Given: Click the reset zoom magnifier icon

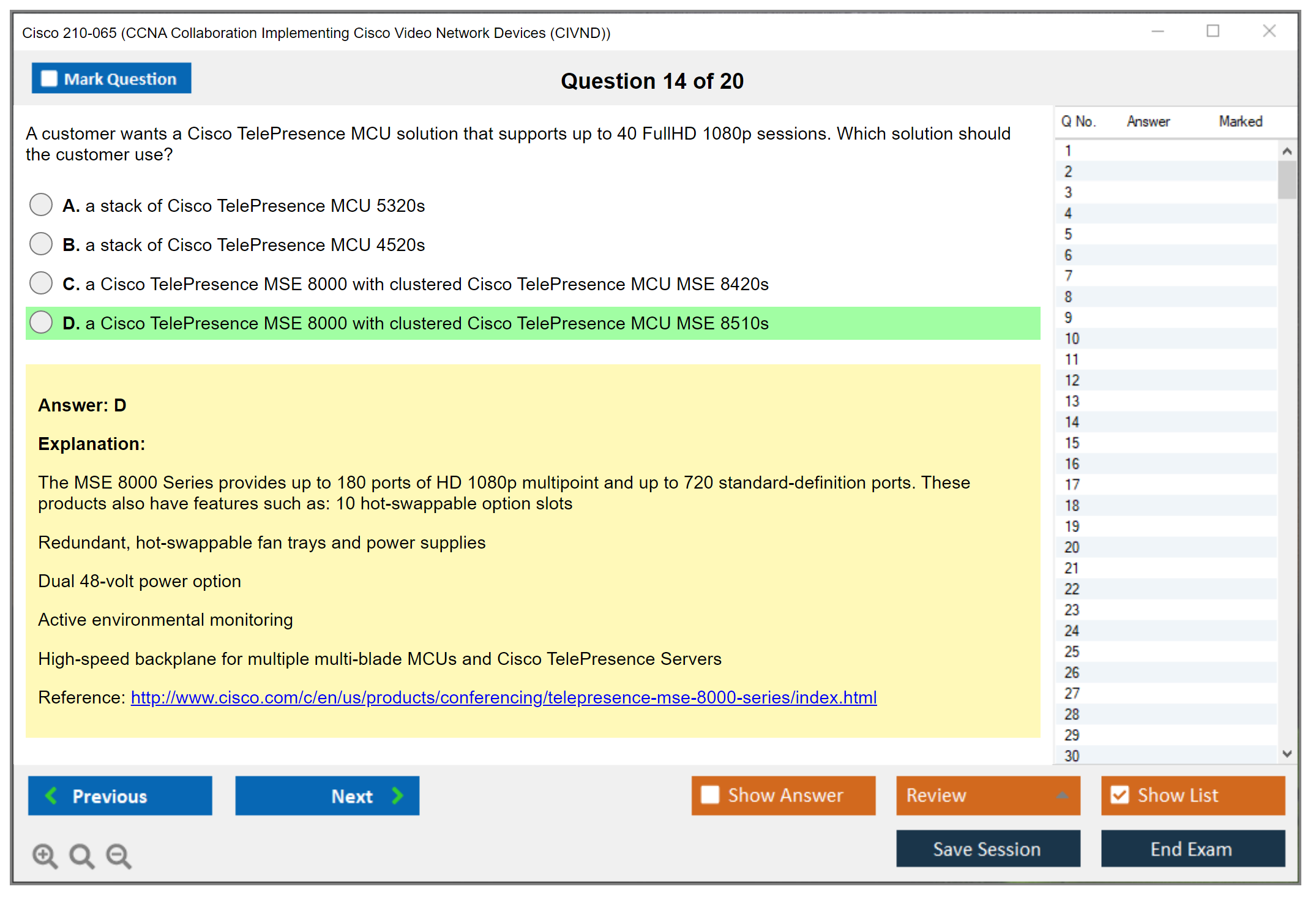Looking at the screenshot, I should [x=81, y=855].
